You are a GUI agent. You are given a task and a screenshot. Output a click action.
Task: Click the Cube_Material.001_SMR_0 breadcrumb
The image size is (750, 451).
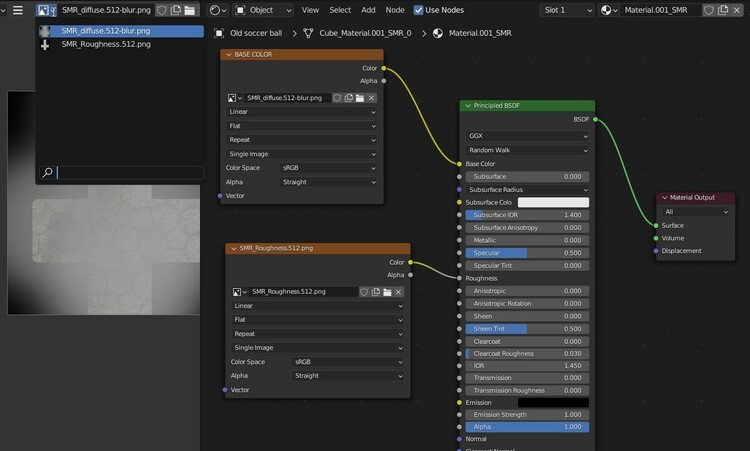coord(365,33)
